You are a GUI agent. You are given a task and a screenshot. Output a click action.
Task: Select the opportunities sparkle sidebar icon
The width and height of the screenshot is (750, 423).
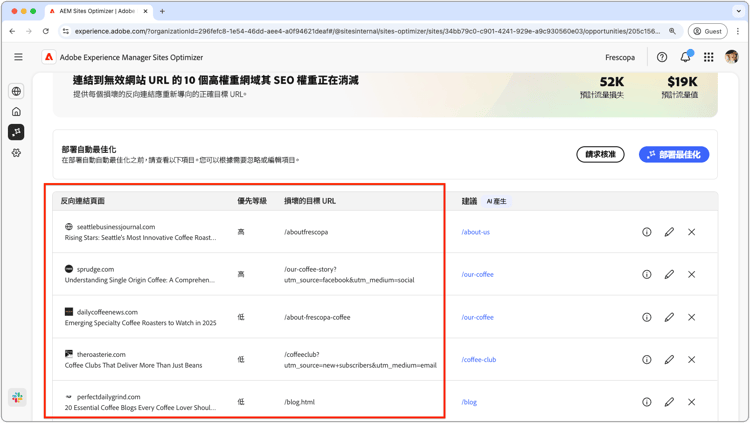pyautogui.click(x=16, y=132)
